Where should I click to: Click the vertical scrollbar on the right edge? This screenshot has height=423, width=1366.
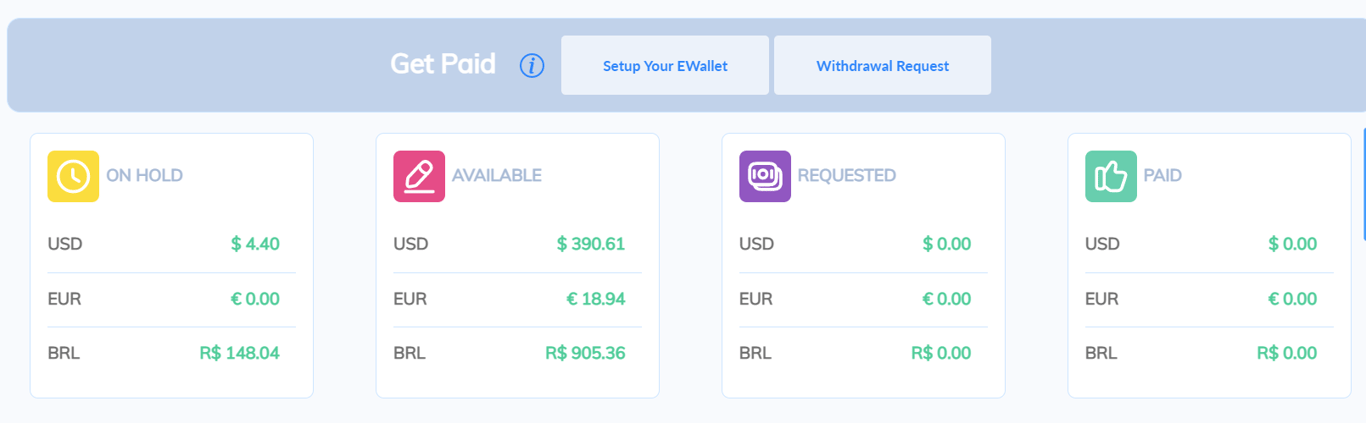pyautogui.click(x=1363, y=185)
